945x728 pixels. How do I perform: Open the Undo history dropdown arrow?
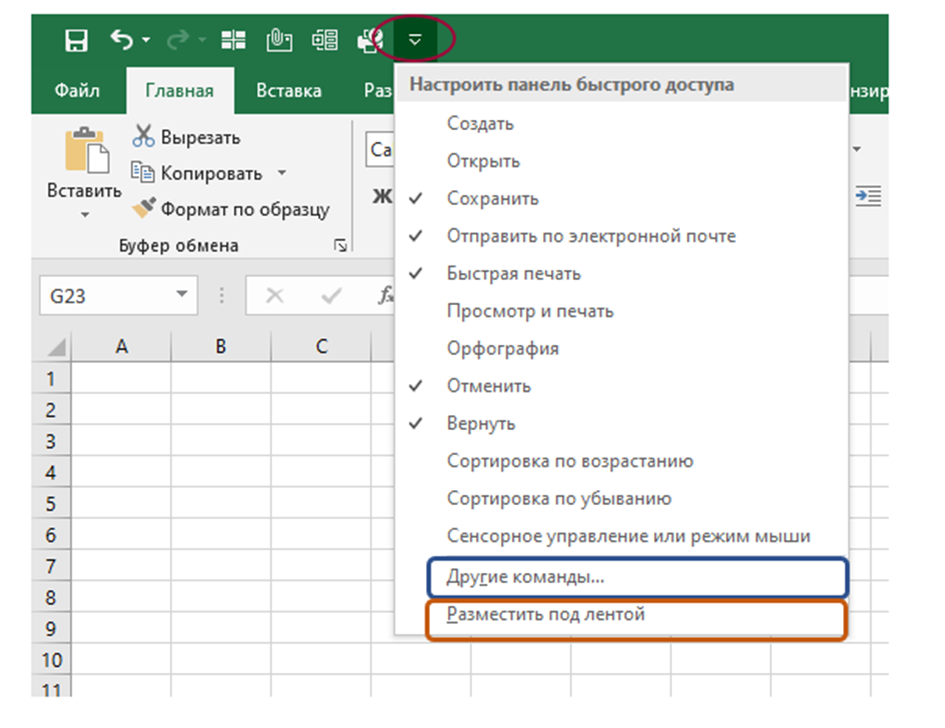coord(146,40)
